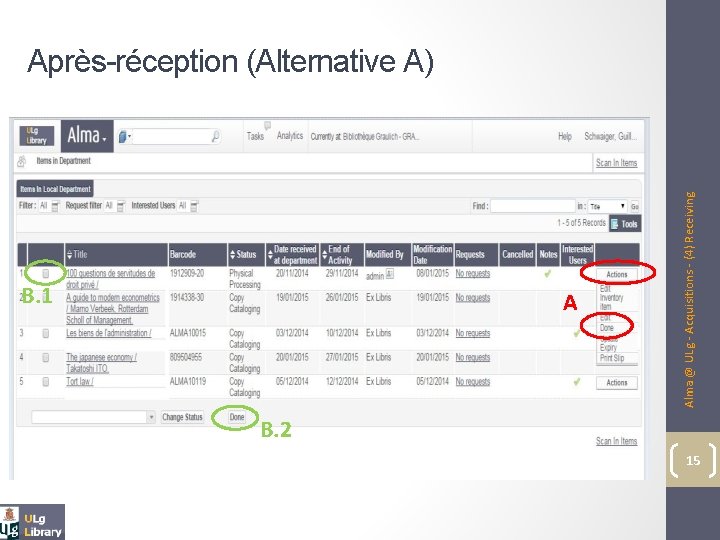
Task: Open the Alma main menu arrow
Action: coord(105,138)
